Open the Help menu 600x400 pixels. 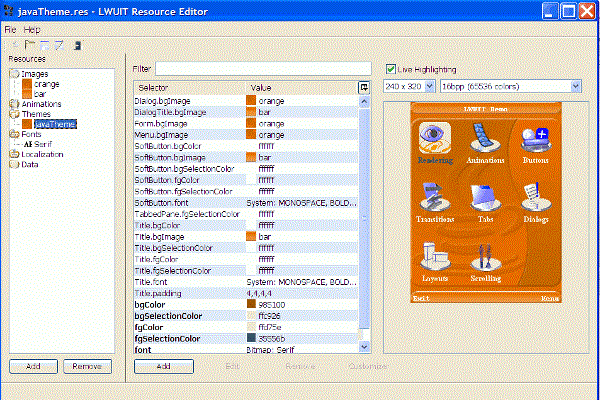click(x=33, y=30)
